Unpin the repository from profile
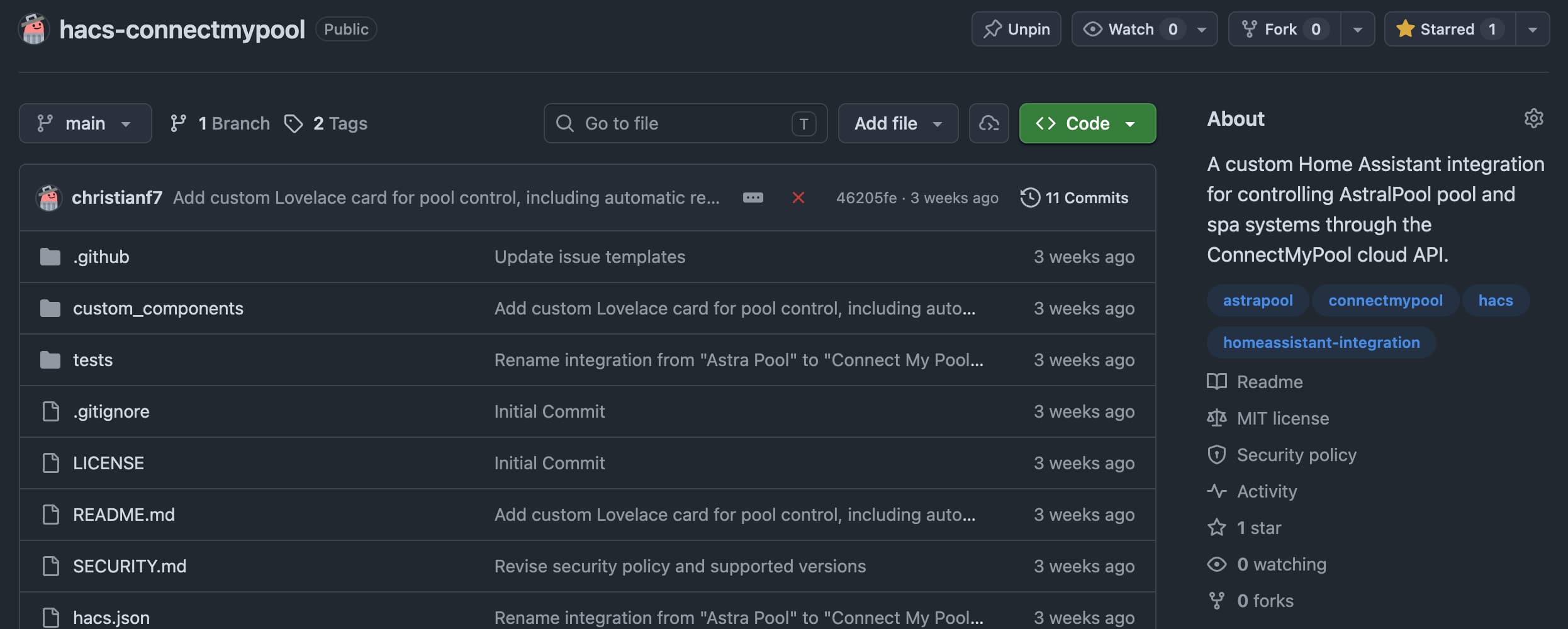This screenshot has width=1568, height=629. pyautogui.click(x=1016, y=29)
